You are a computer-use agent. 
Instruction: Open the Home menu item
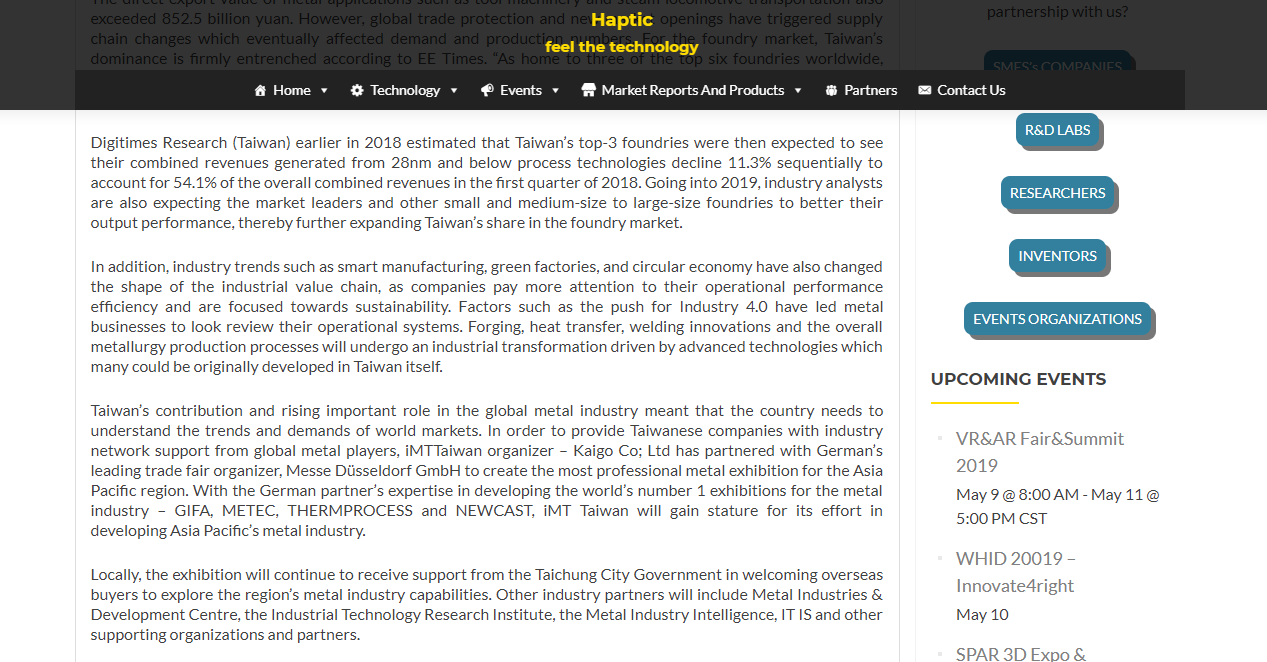[x=291, y=90]
